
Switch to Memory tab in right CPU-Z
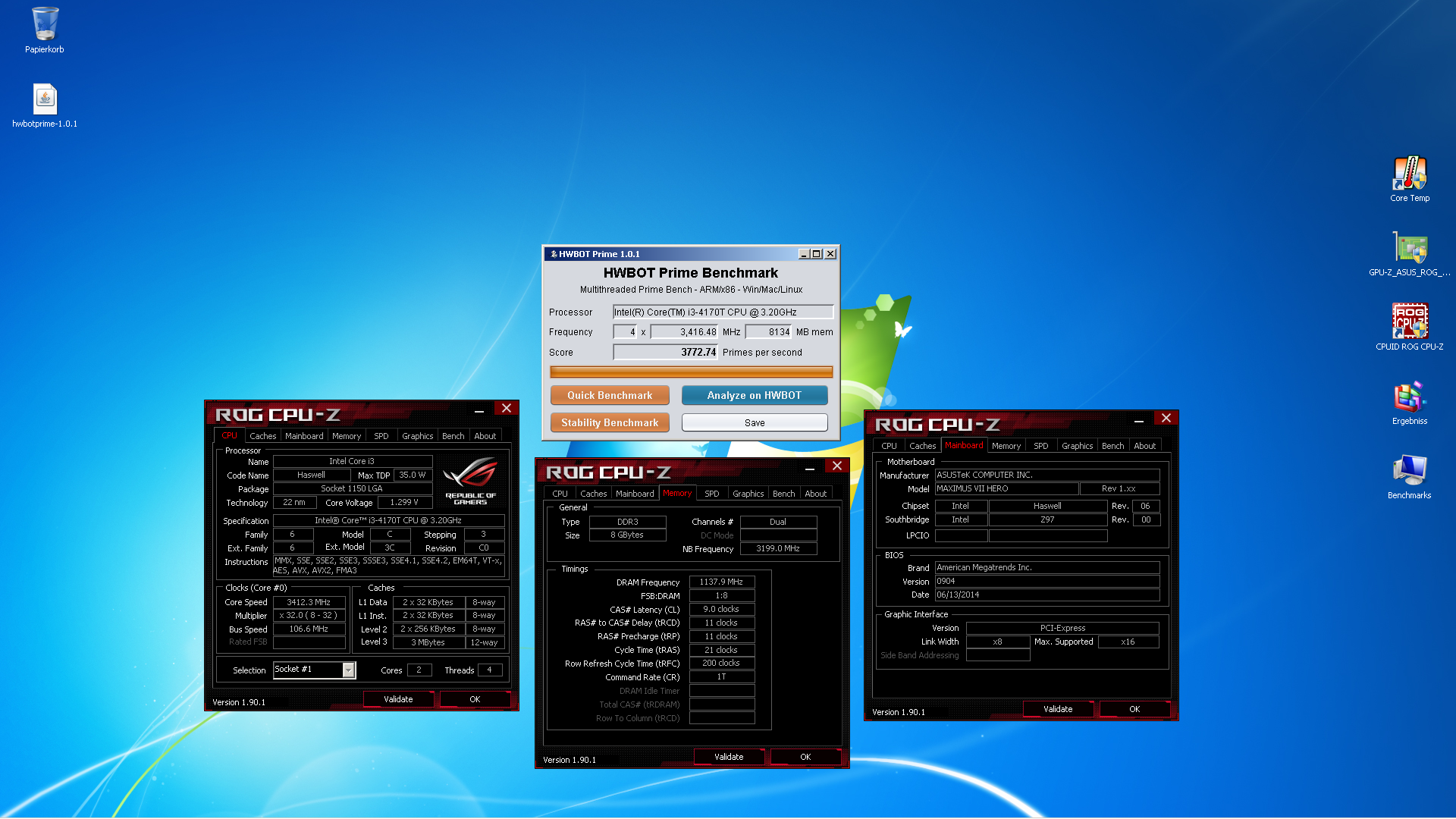coord(1006,446)
